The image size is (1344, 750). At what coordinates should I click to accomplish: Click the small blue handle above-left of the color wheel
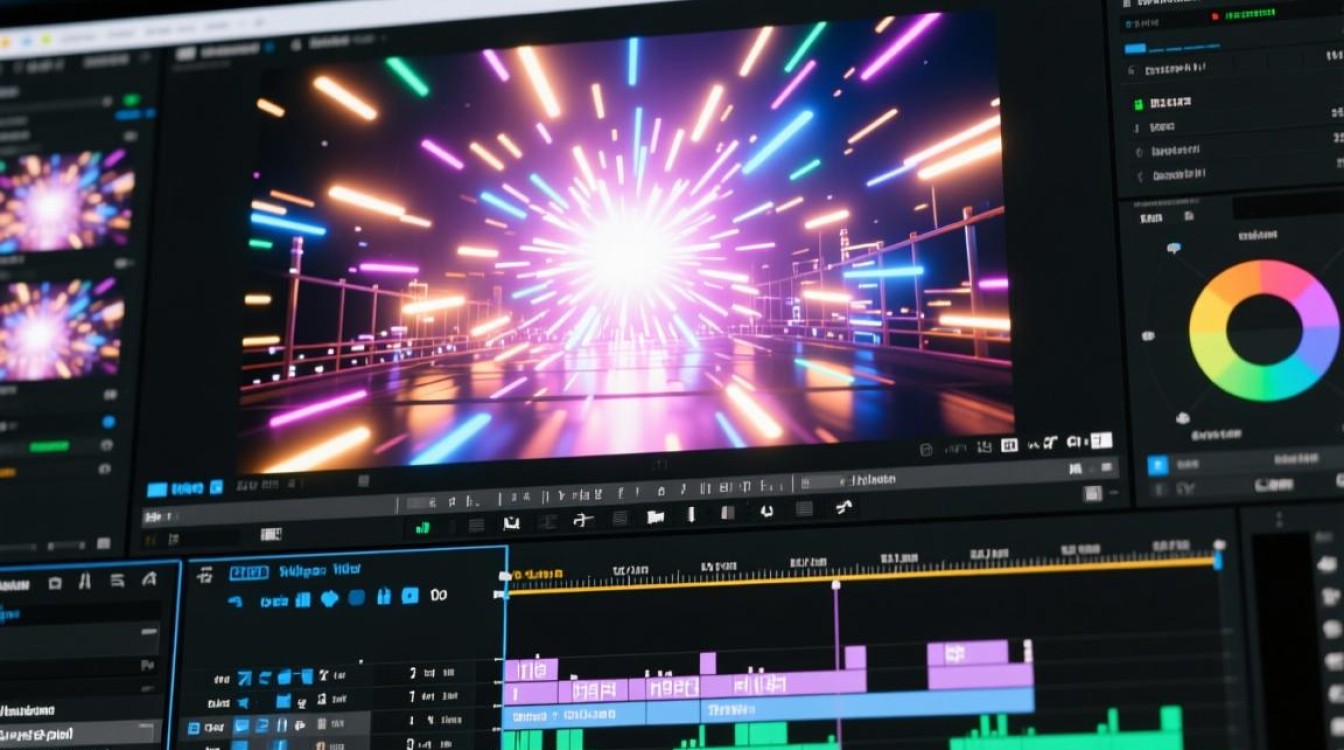click(1173, 247)
